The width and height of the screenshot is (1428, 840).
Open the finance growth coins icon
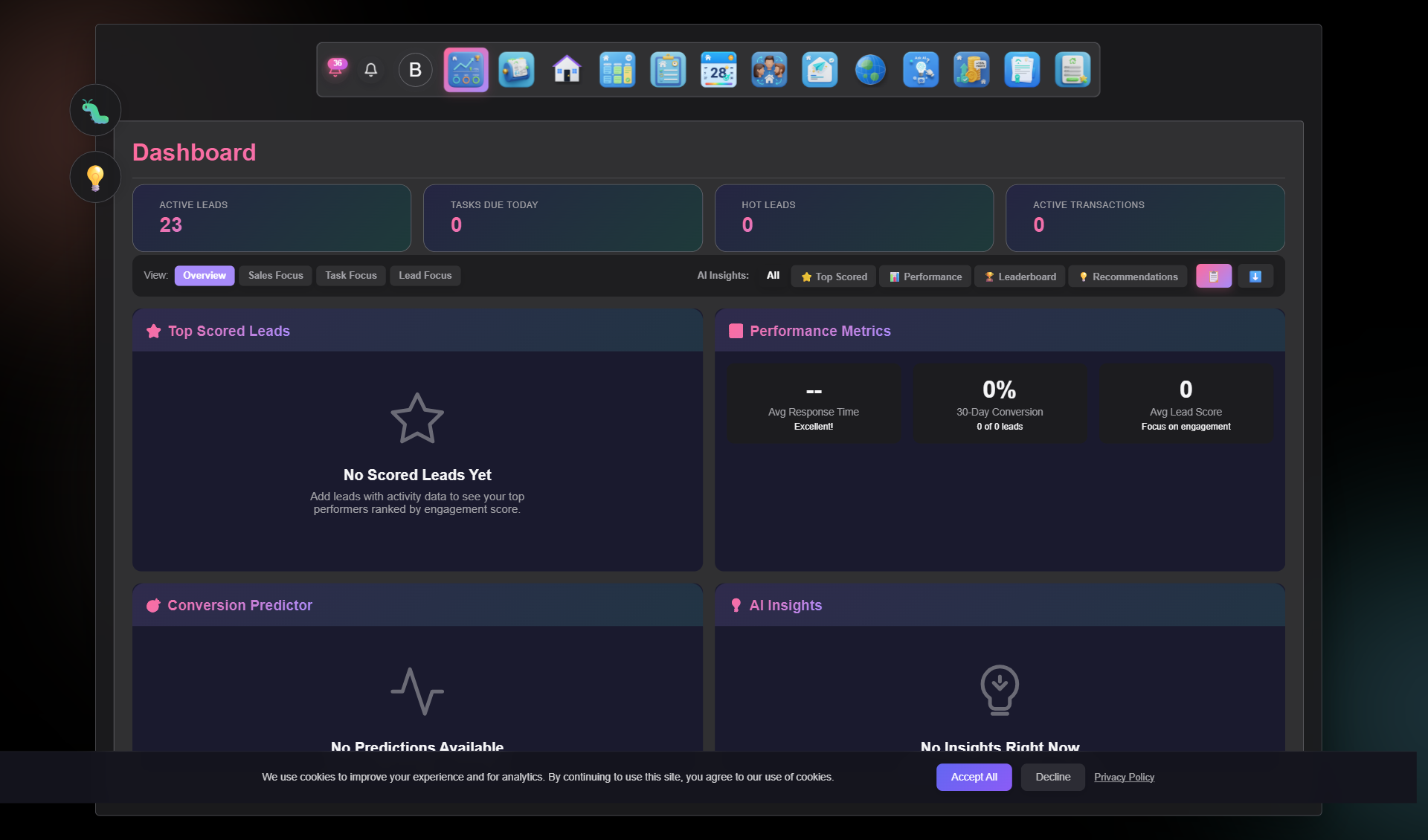coord(971,70)
